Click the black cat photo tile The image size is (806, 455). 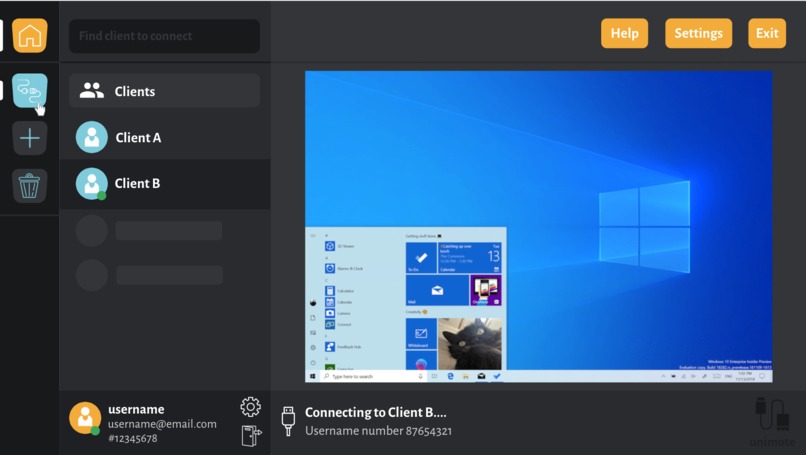click(469, 343)
